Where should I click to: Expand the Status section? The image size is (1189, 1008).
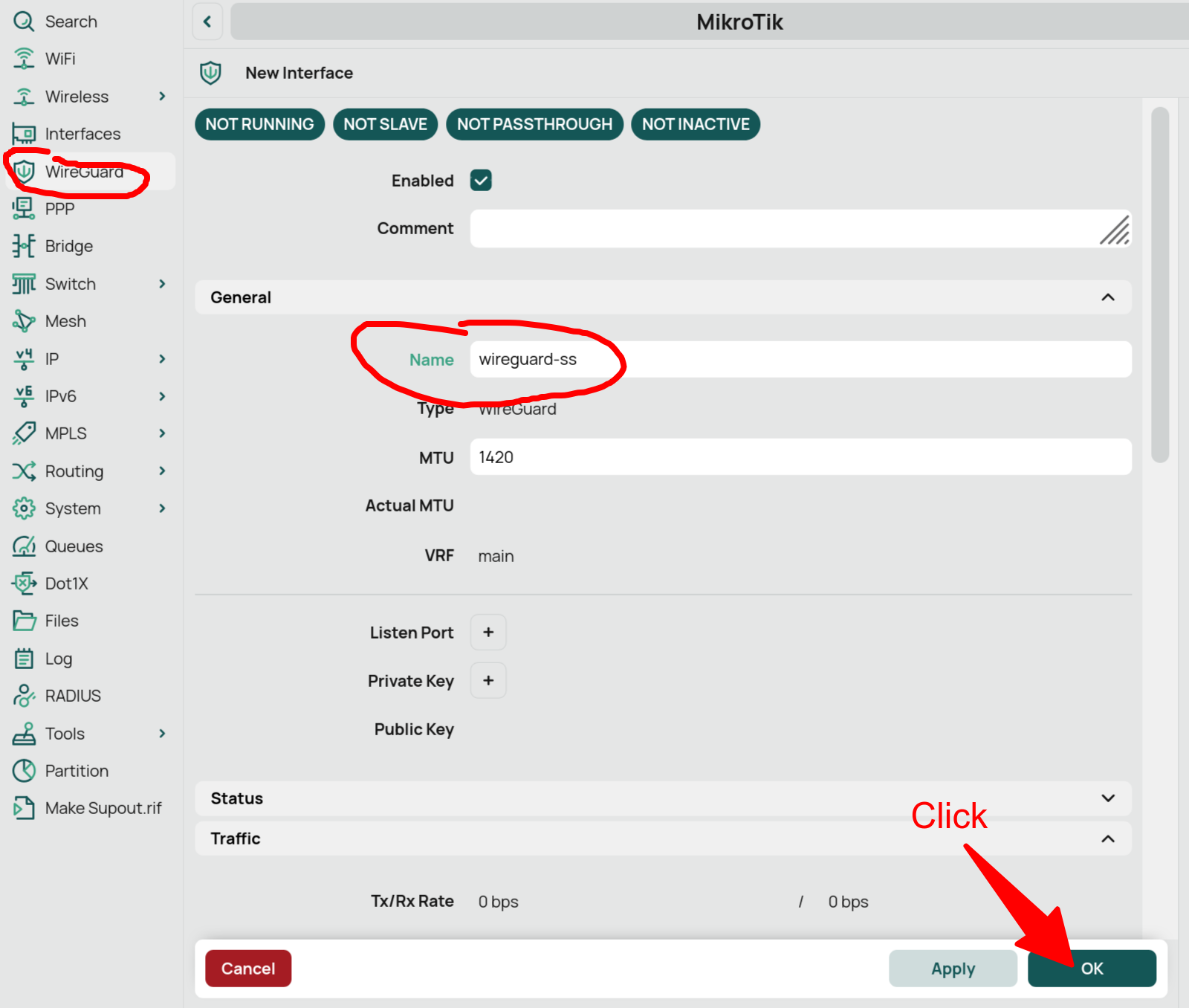tap(1107, 798)
